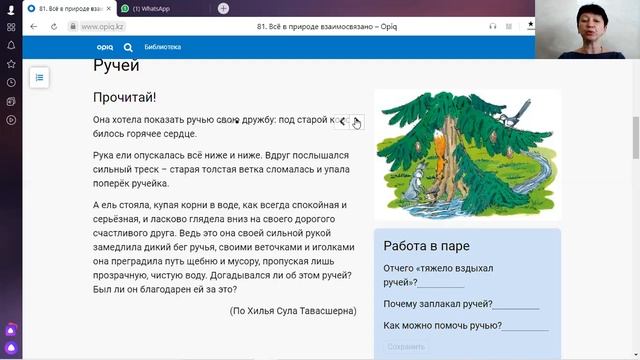This screenshot has height=360, width=640.
Task: Click paragraph starting 'Рука ели опускалась'
Action: (x=221, y=169)
